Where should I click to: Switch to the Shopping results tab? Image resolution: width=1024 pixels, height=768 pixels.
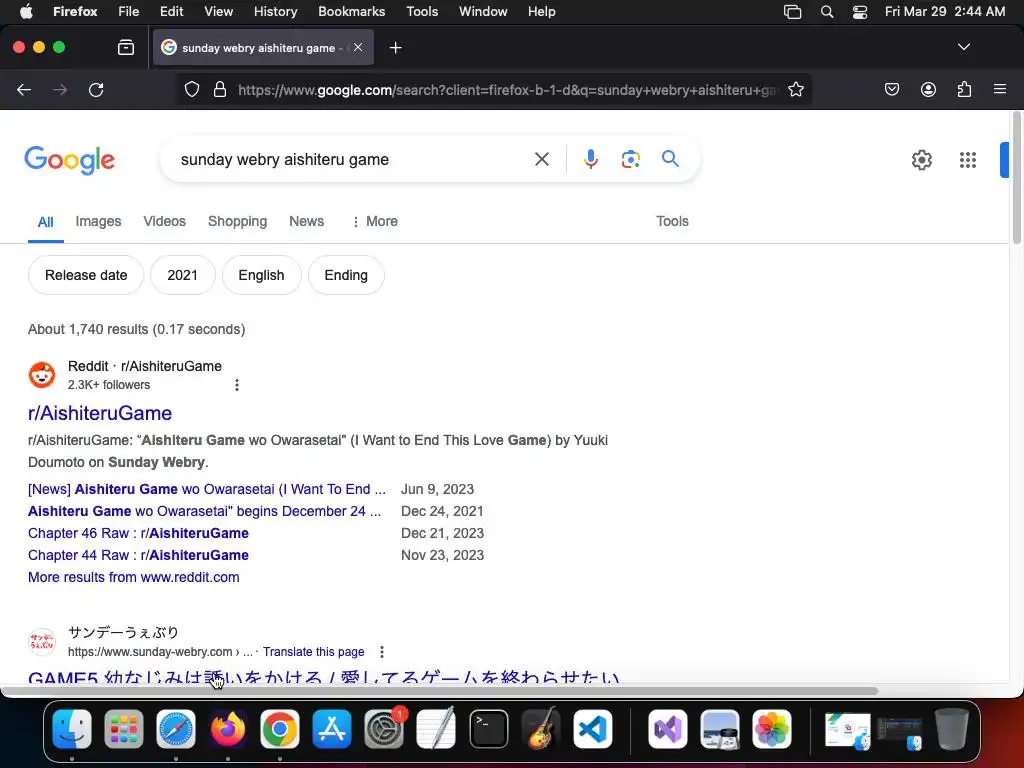click(x=237, y=221)
